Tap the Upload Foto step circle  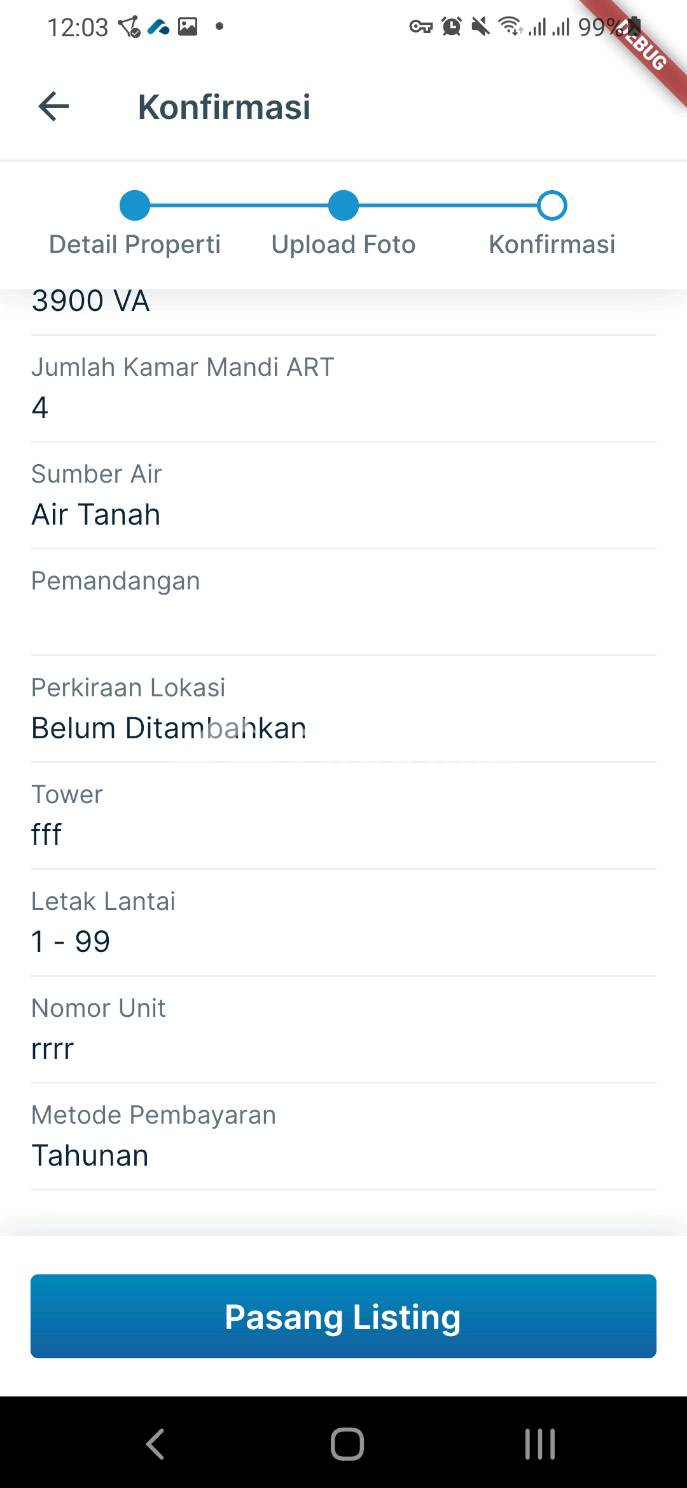click(x=343, y=206)
